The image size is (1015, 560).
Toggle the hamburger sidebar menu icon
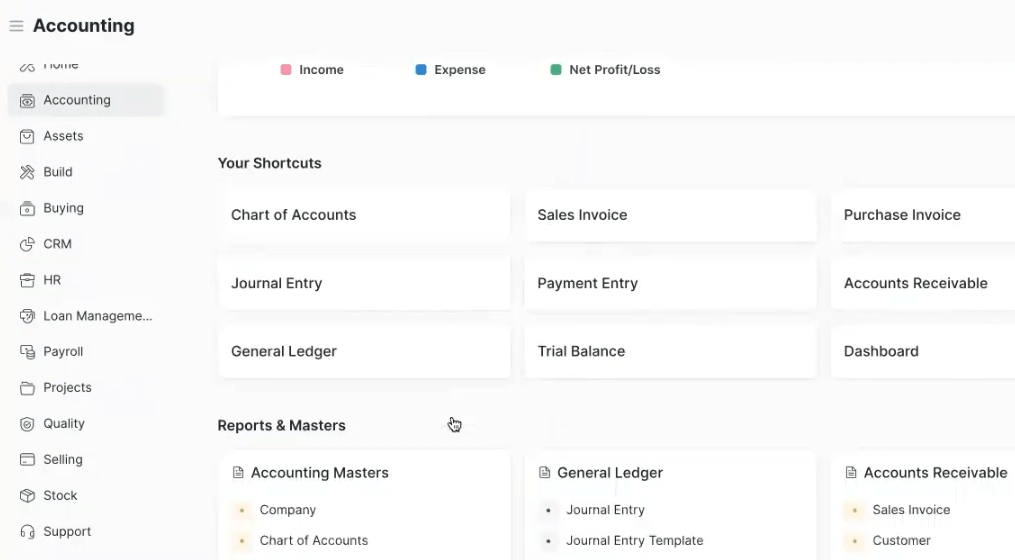tap(16, 26)
